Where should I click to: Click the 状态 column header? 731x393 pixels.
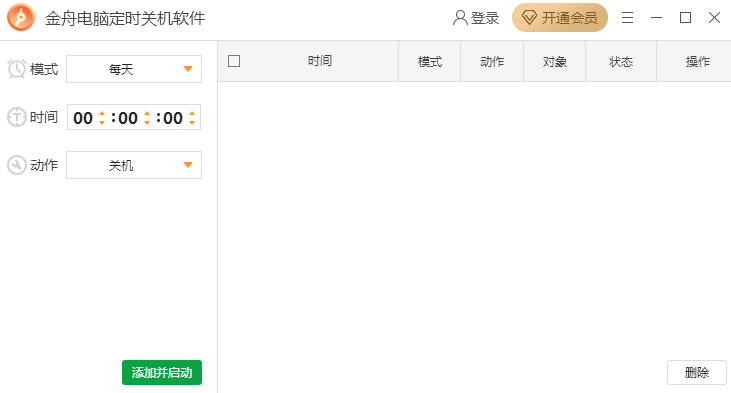click(621, 62)
